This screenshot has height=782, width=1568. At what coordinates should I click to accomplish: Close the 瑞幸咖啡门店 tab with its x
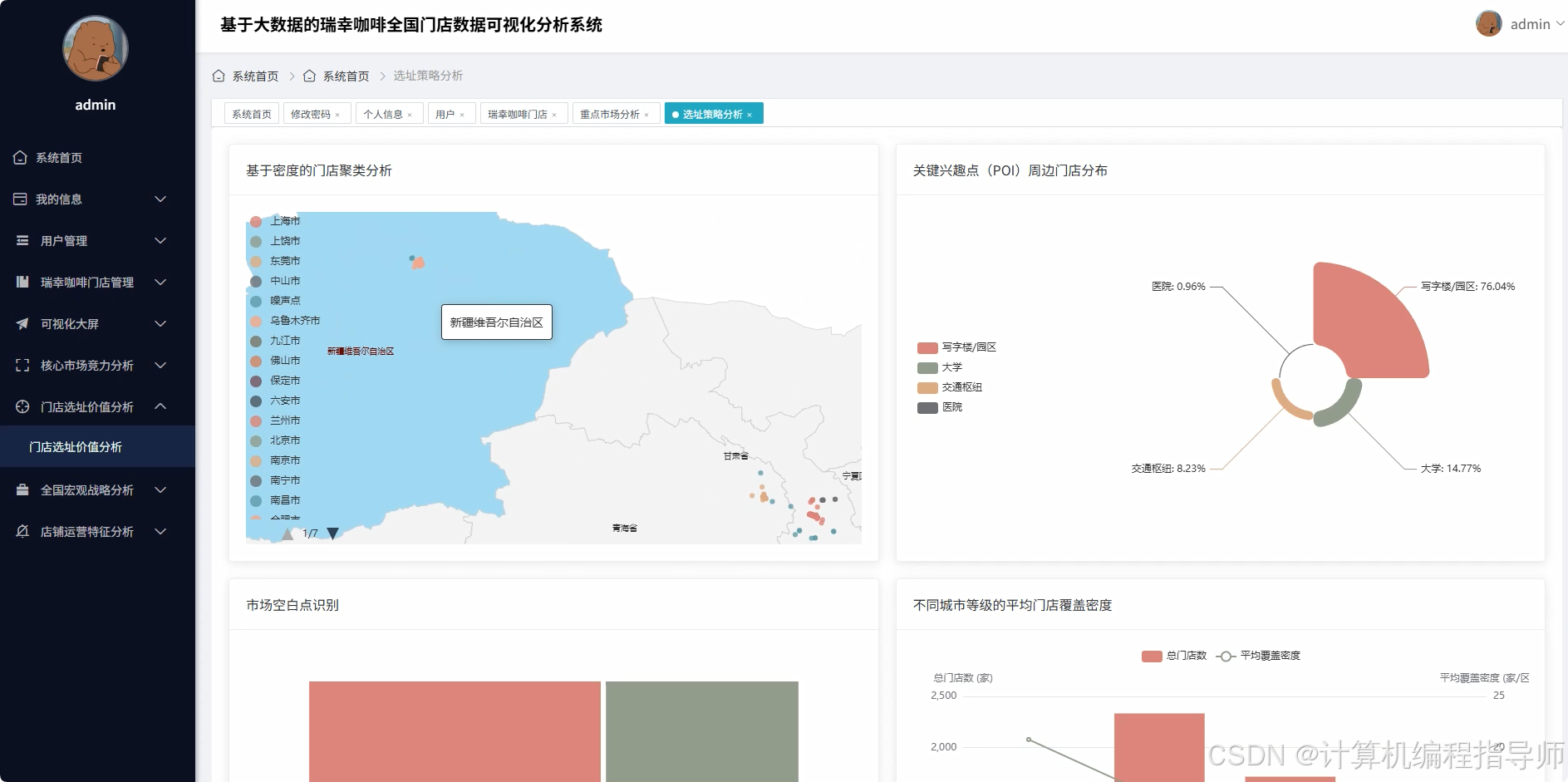tap(554, 115)
